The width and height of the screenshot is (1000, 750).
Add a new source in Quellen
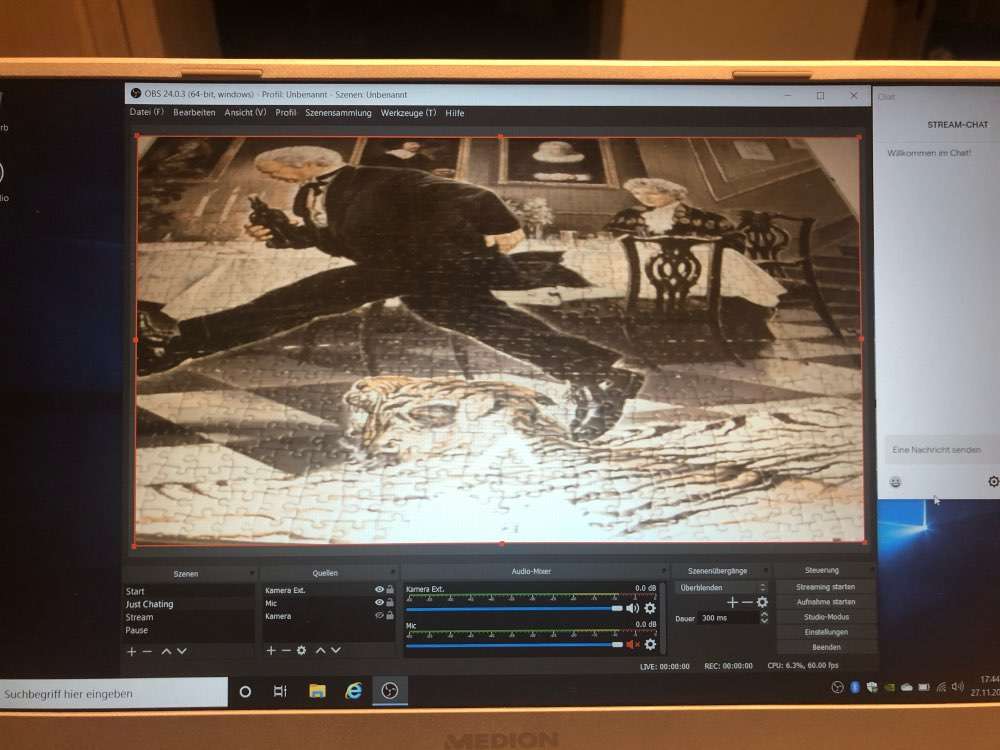pos(270,651)
